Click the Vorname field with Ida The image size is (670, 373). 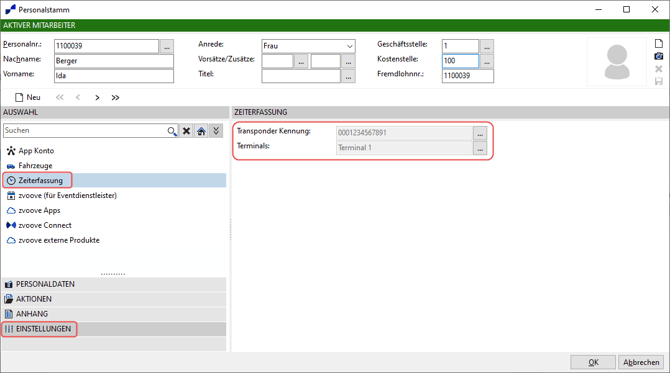[x=114, y=76]
